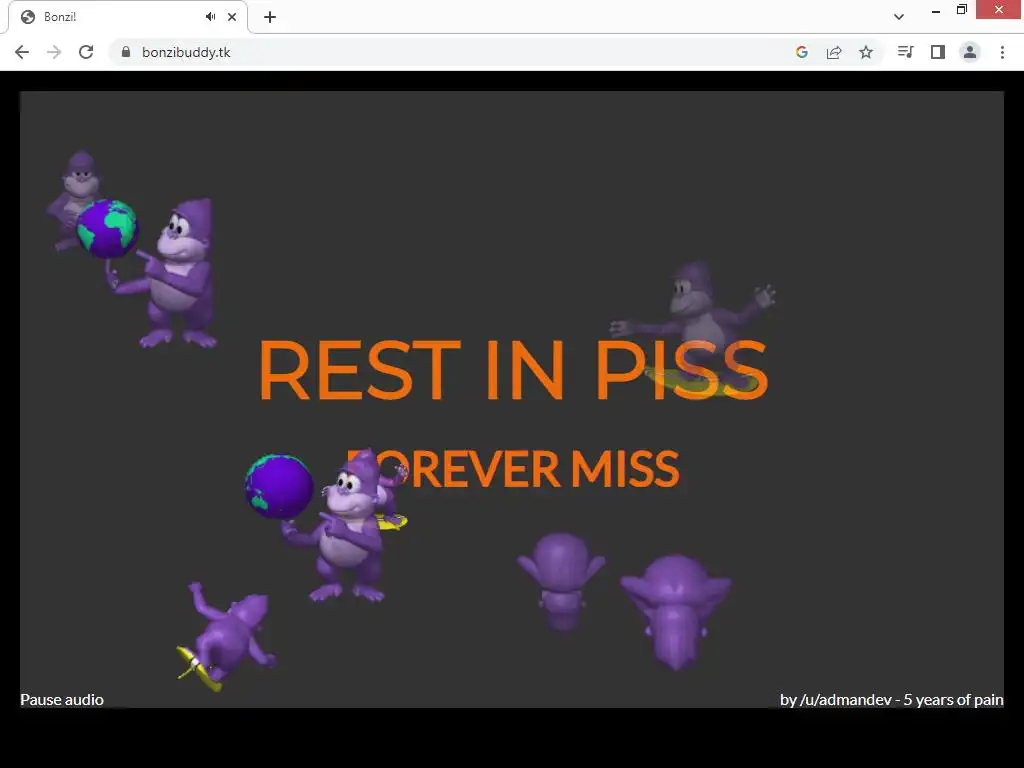
Task: Click the REST IN PISS heading
Action: click(x=513, y=370)
